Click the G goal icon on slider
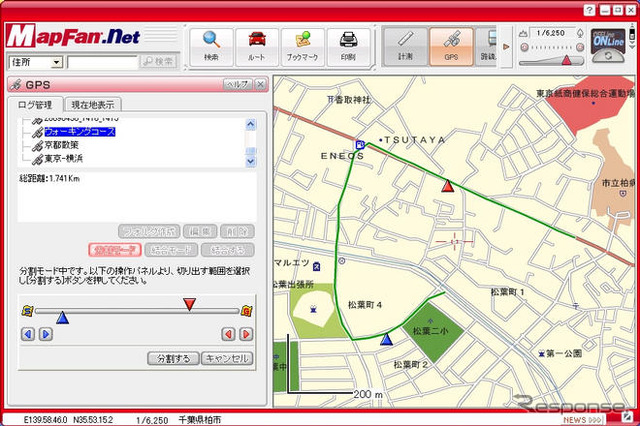640x426 pixels. pyautogui.click(x=246, y=311)
